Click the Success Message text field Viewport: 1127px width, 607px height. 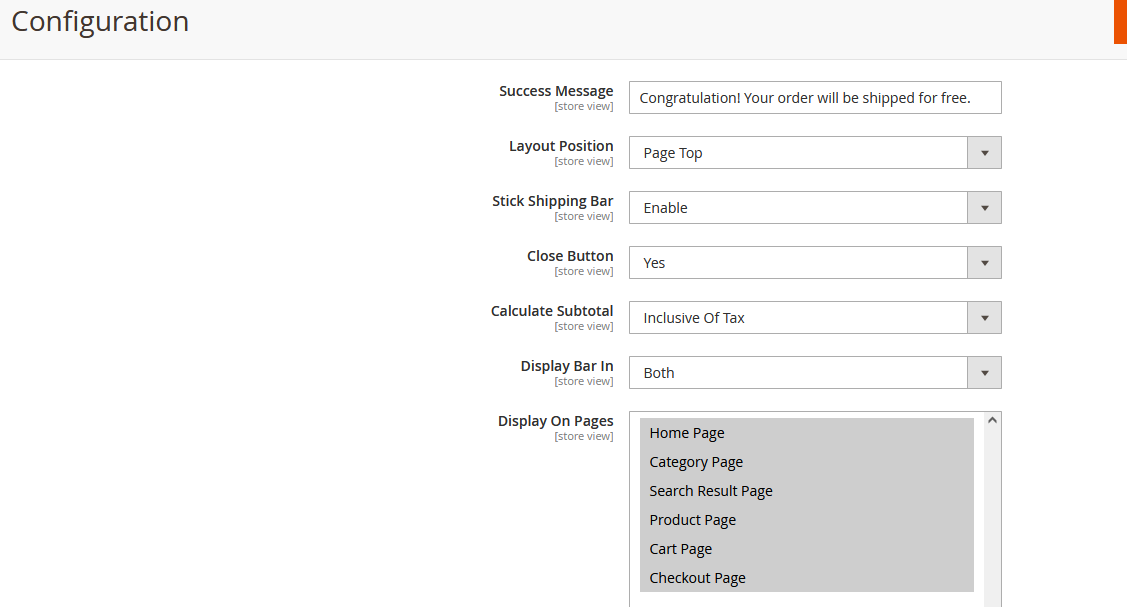pyautogui.click(x=814, y=98)
